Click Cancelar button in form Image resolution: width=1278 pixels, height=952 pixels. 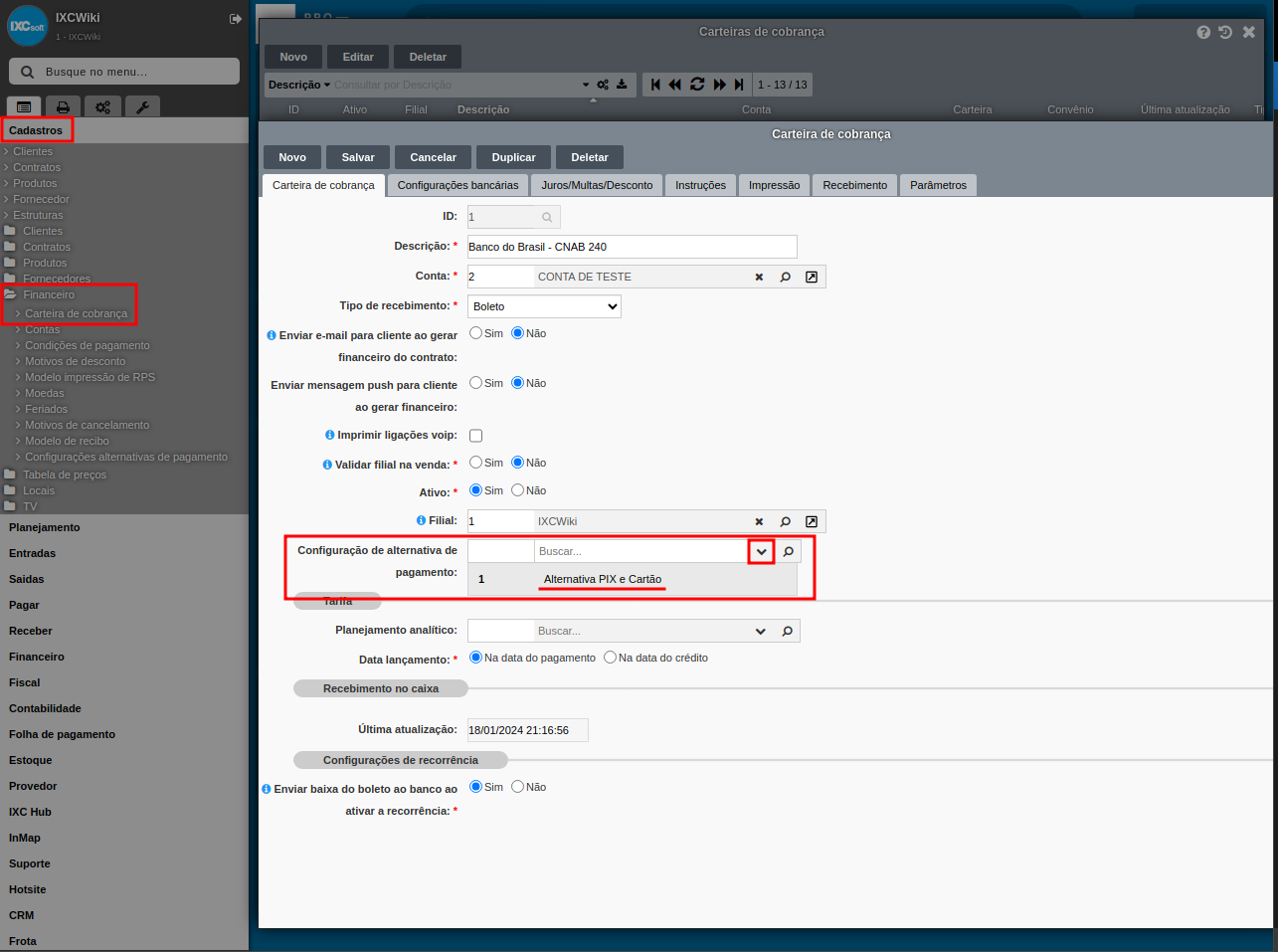pyautogui.click(x=434, y=157)
